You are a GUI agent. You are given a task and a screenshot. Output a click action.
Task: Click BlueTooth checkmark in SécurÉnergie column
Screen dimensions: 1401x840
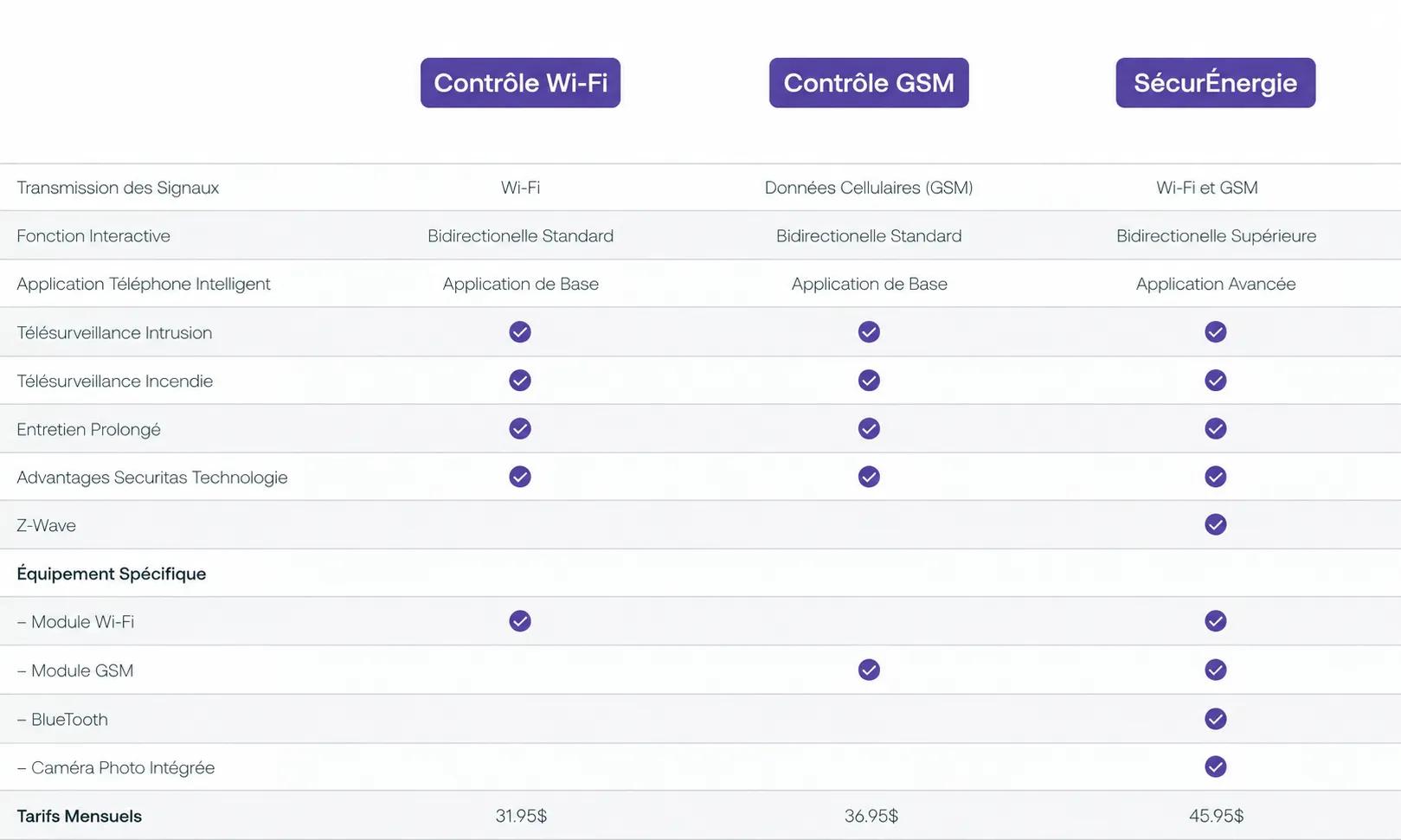1216,719
